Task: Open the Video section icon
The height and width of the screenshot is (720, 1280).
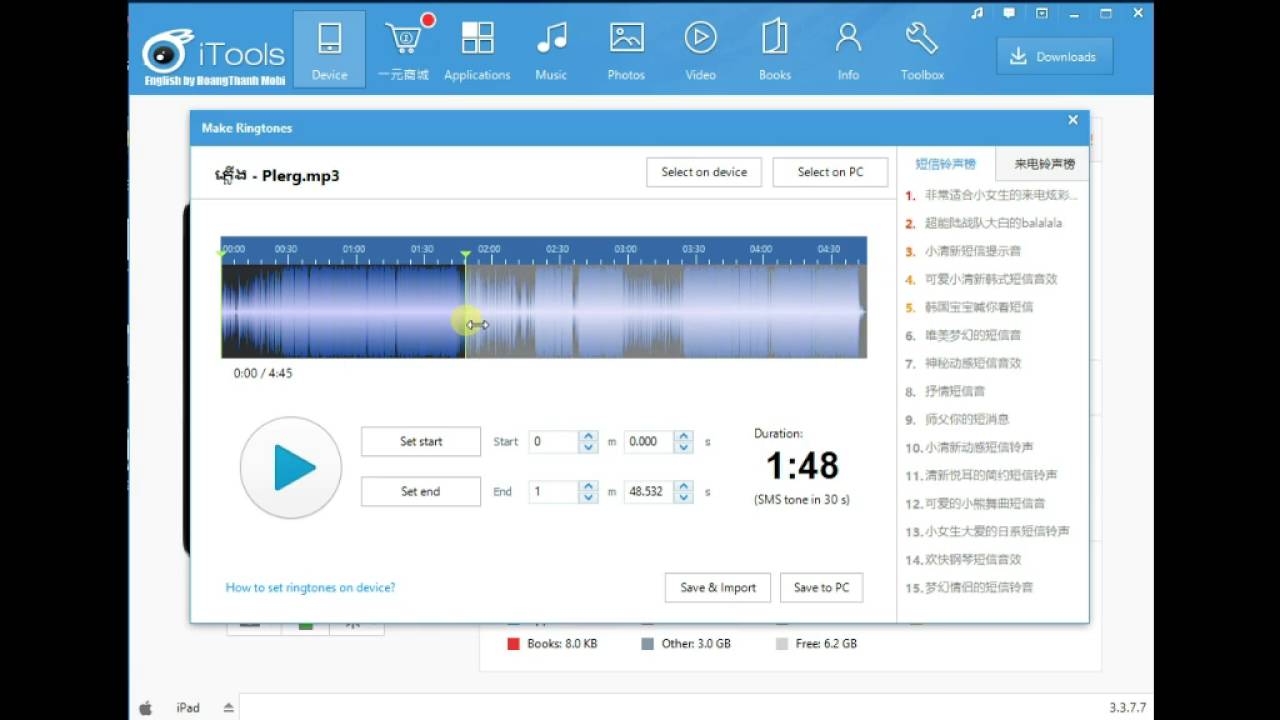Action: (x=700, y=38)
